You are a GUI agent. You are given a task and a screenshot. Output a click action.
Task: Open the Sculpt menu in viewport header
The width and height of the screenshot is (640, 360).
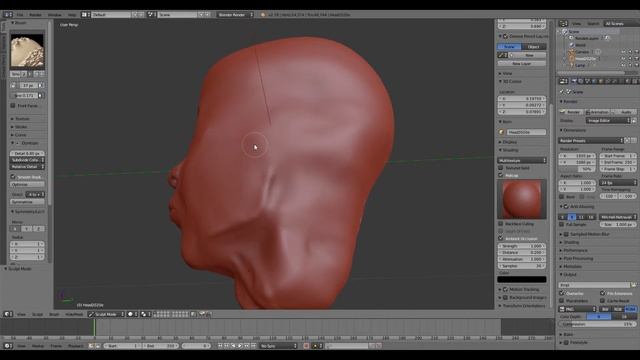click(x=37, y=314)
